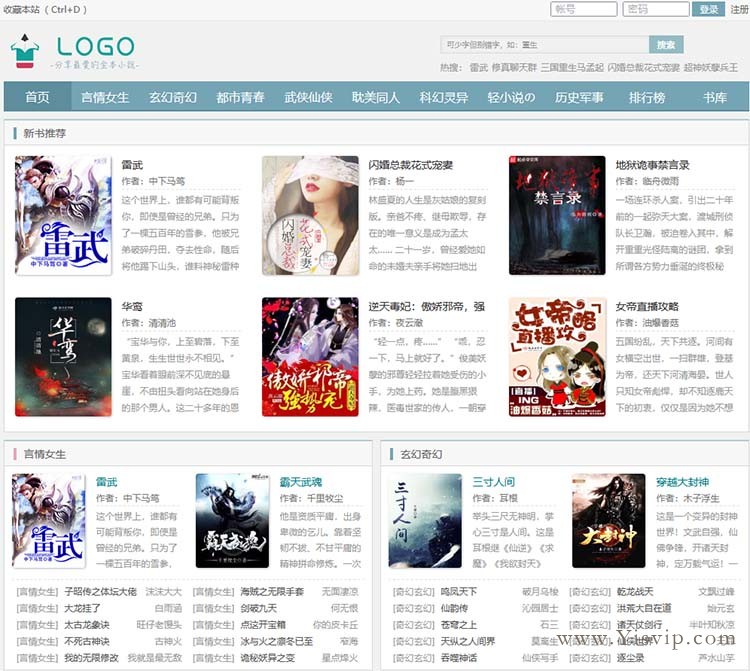The height and width of the screenshot is (671, 750).
Task: Switch to the 书库 navigation tab
Action: click(x=714, y=97)
